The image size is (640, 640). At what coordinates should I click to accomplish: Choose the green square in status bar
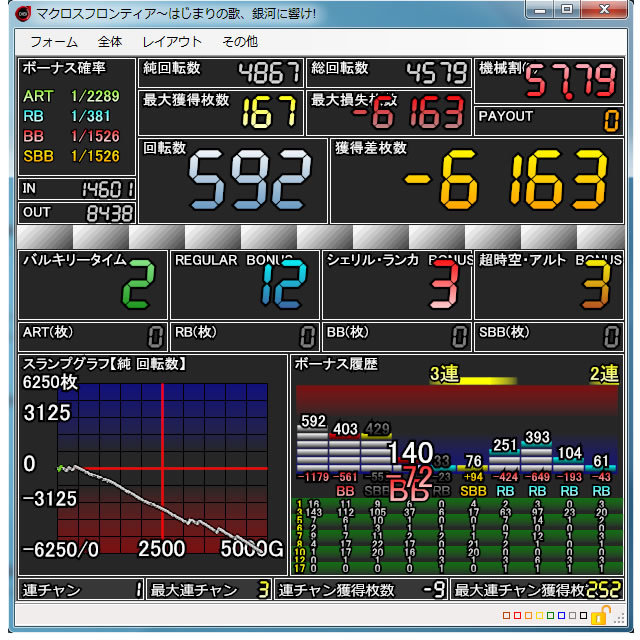[x=550, y=616]
